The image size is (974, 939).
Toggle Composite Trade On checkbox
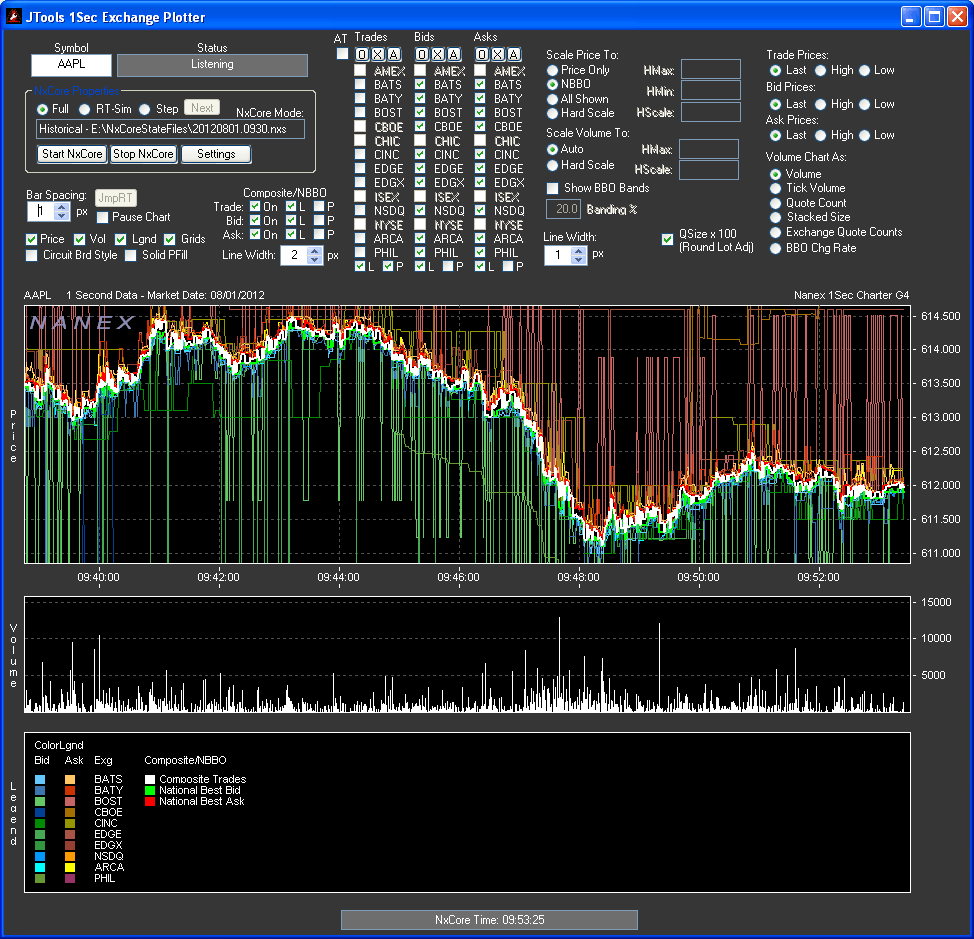(x=255, y=206)
